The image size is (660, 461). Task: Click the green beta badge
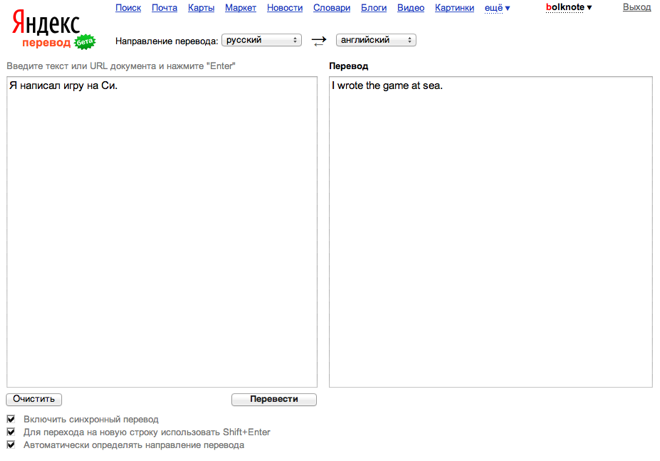[x=85, y=42]
